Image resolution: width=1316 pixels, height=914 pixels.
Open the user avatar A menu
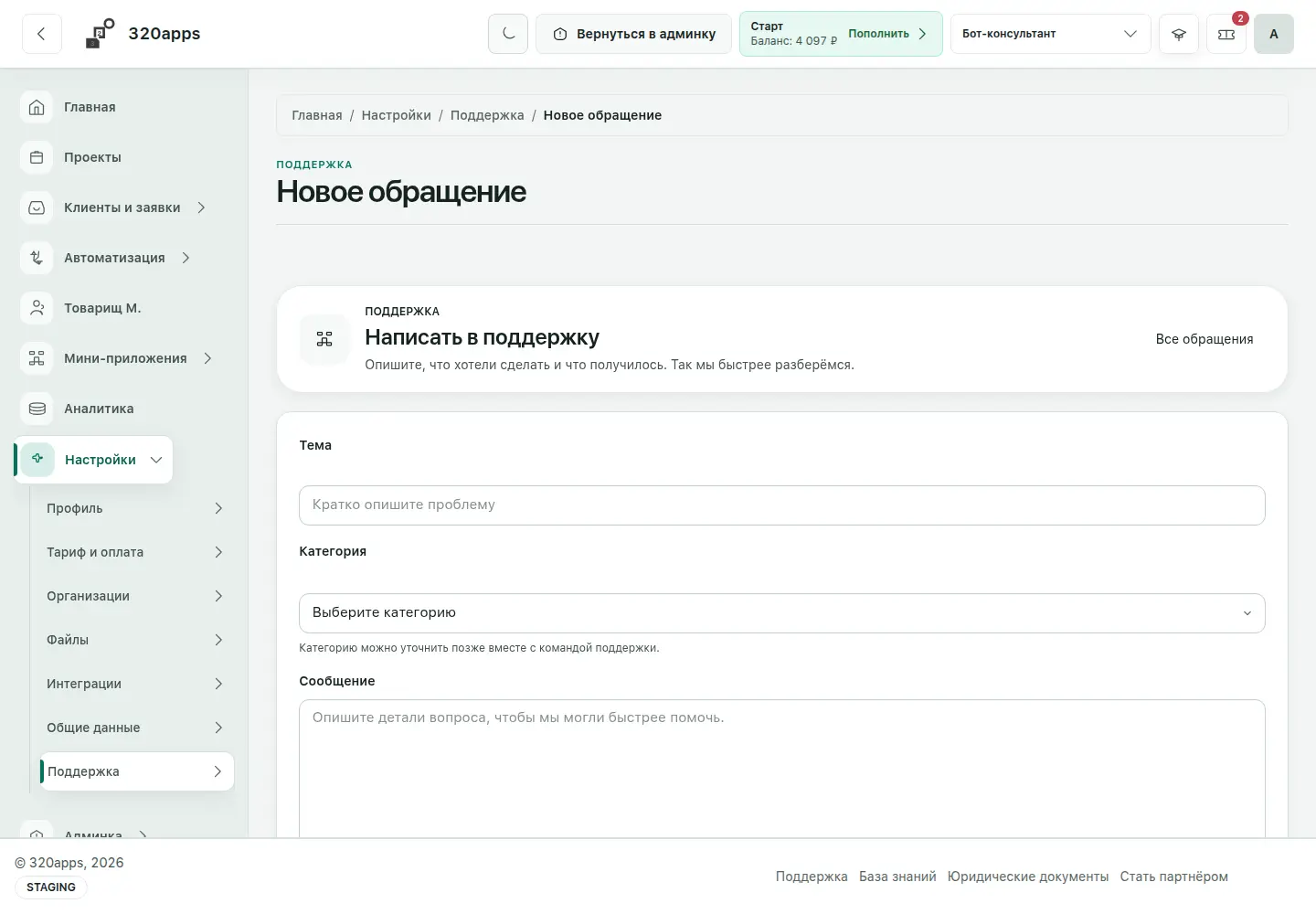tap(1274, 34)
